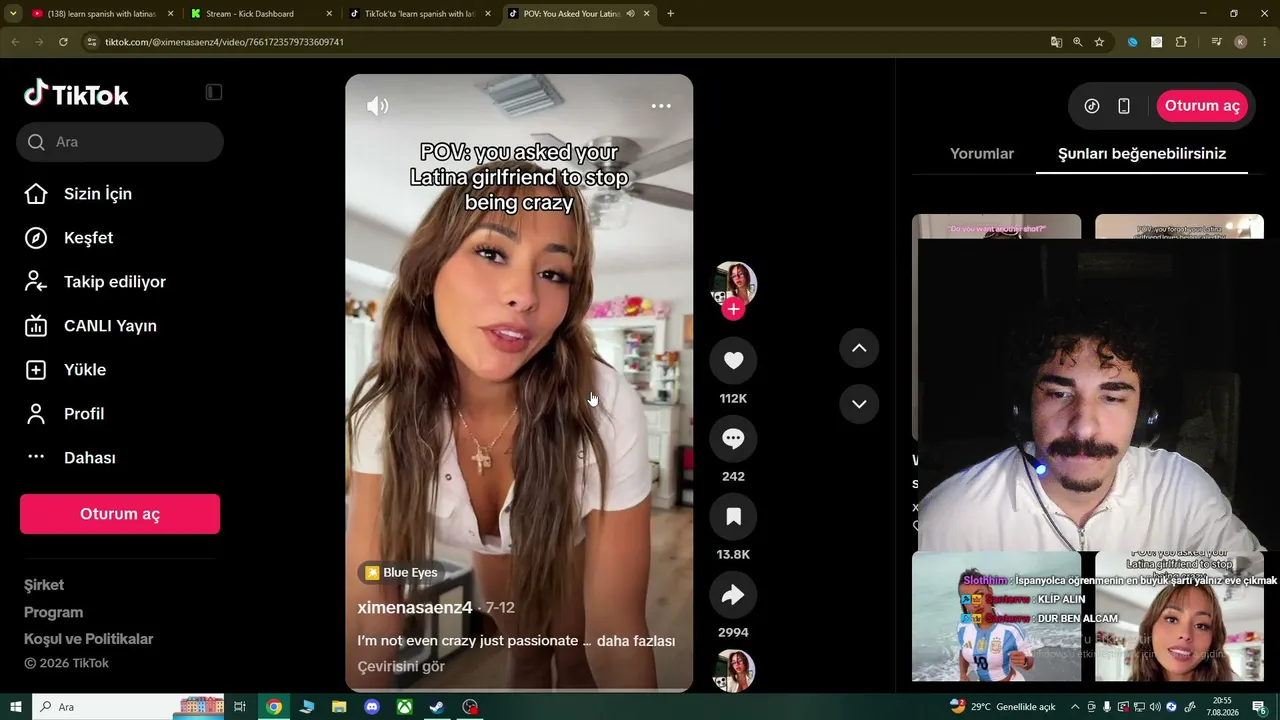1280x720 pixels.
Task: Switch to the 'Stream - Kick Dashboard' tab
Action: (260, 14)
